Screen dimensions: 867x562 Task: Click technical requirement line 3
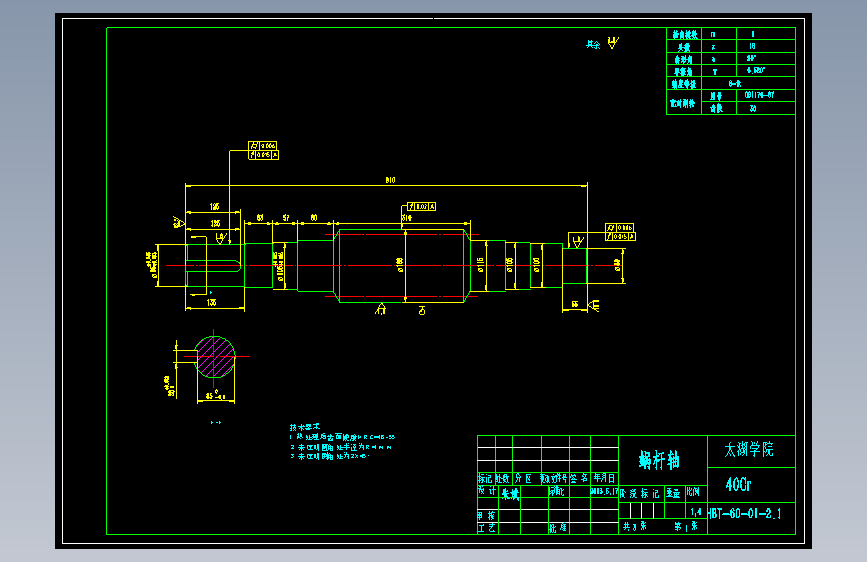point(330,456)
